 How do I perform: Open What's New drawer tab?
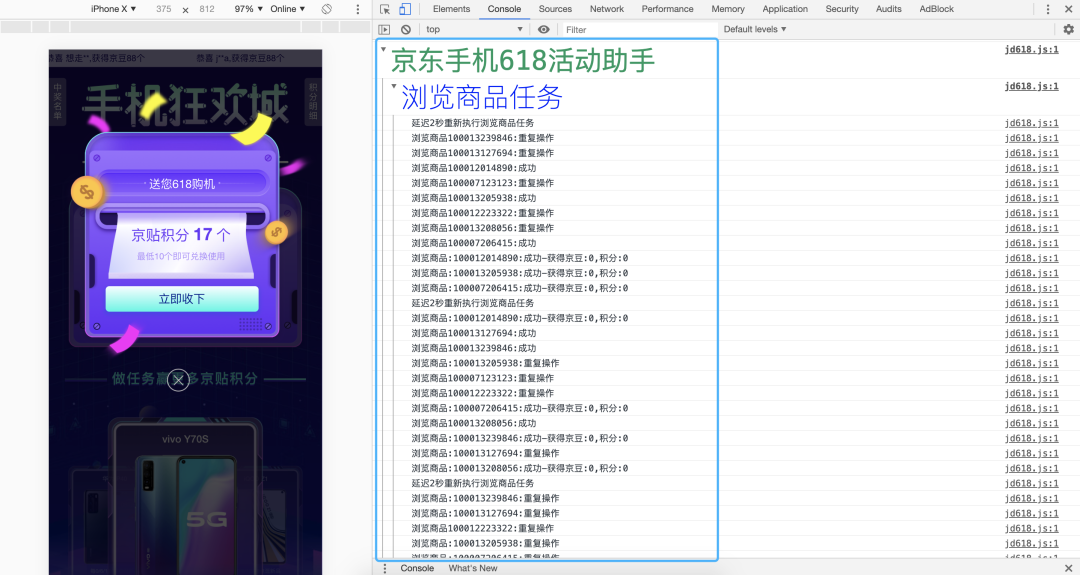click(472, 568)
